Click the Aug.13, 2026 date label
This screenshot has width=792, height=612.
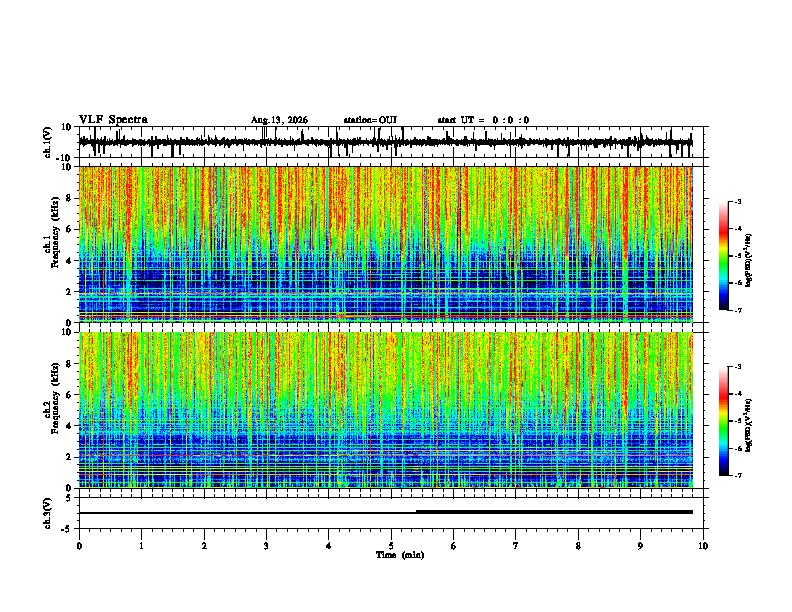279,120
